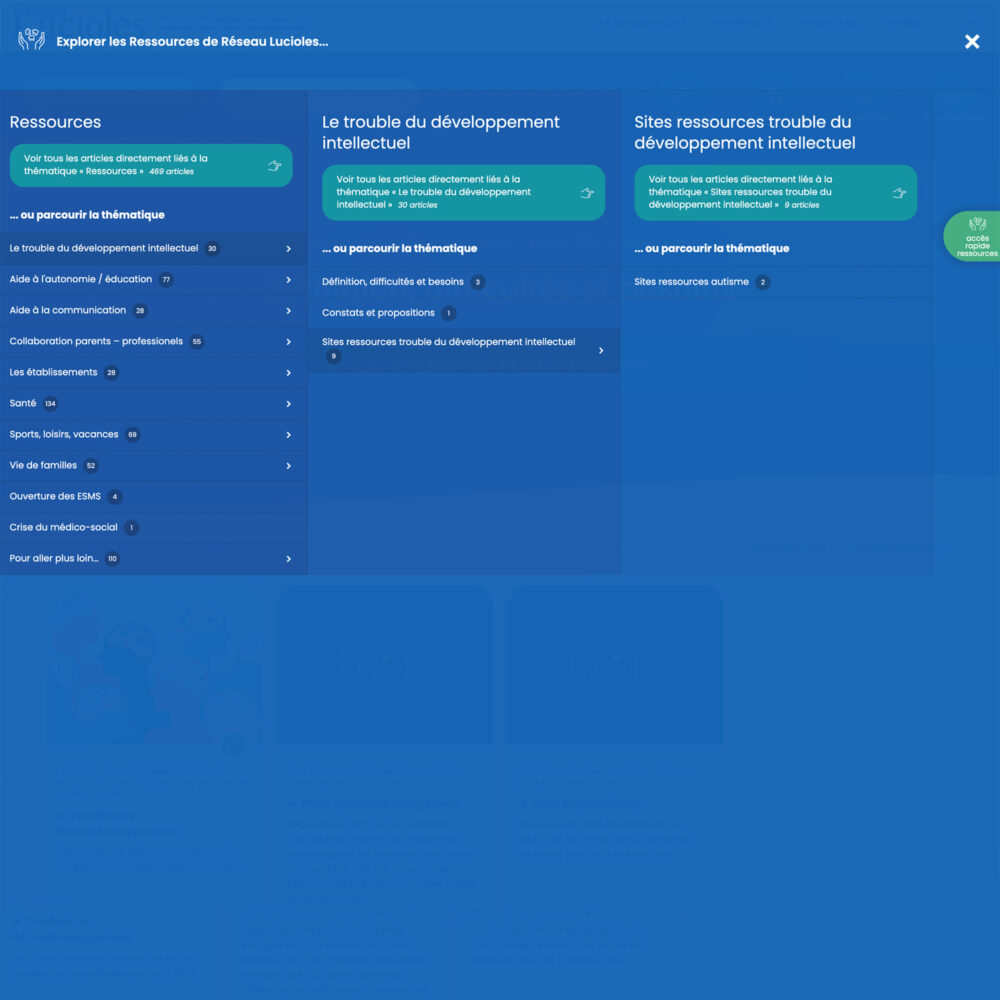The image size is (1000, 1000).
Task: Select 'Le trouble du développement intellectuel' menu item
Action: [154, 249]
